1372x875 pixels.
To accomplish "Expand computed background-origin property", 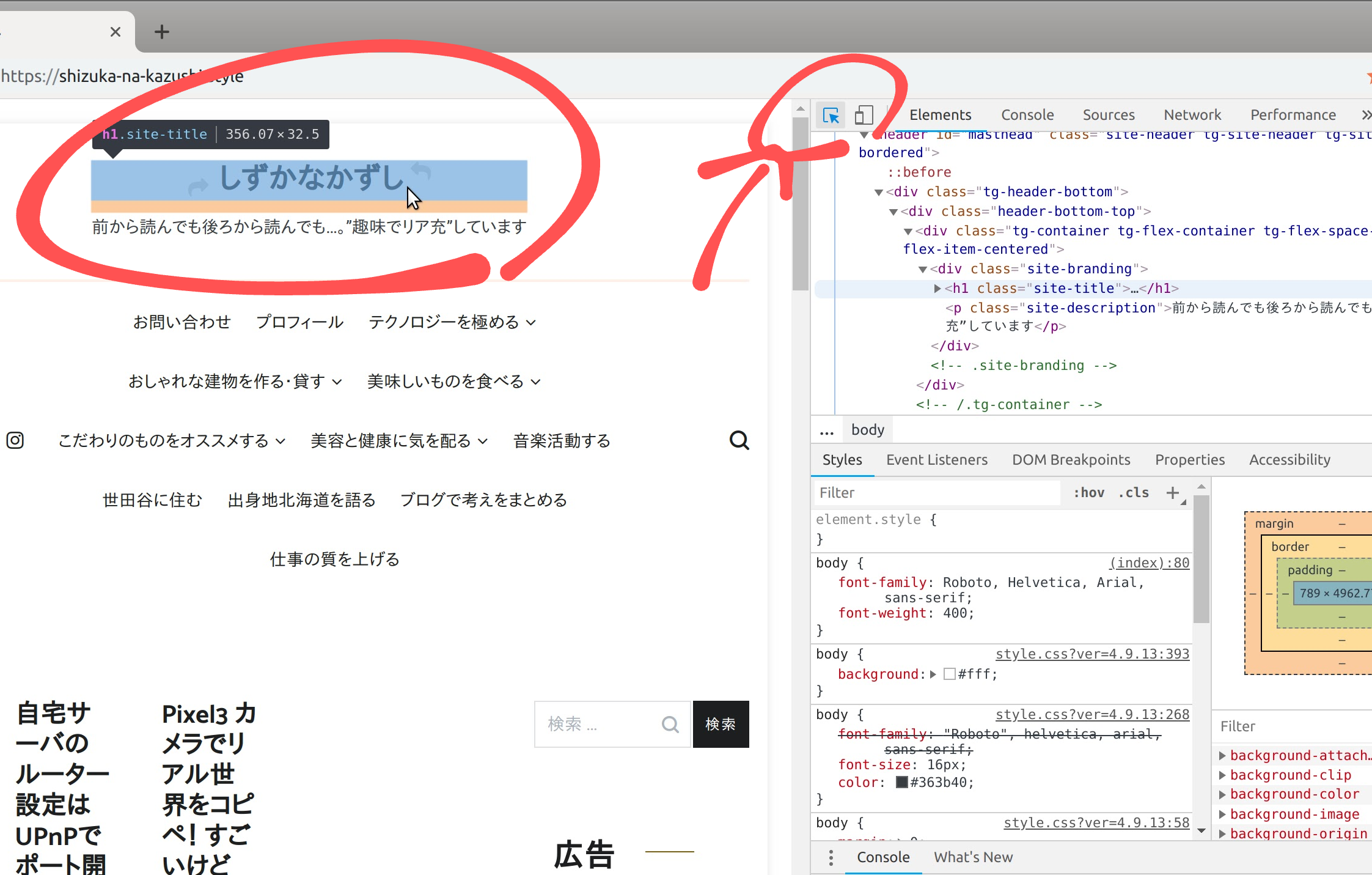I will point(1222,833).
